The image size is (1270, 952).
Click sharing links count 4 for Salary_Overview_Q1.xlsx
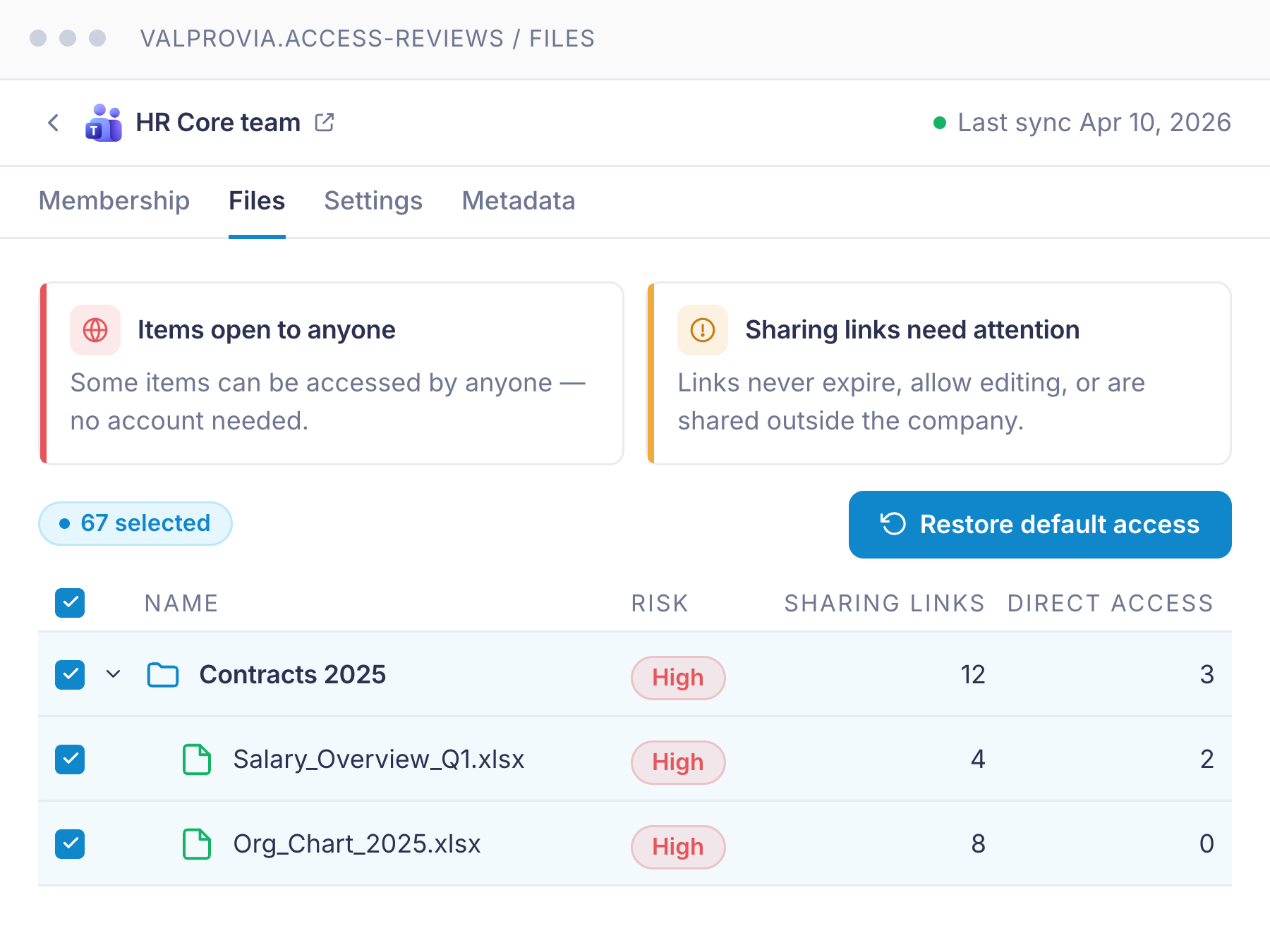point(978,759)
